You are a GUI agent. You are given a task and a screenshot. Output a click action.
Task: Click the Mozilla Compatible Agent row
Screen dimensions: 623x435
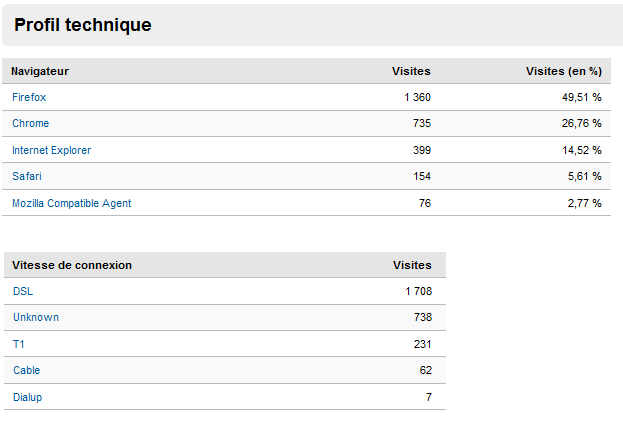(x=71, y=203)
